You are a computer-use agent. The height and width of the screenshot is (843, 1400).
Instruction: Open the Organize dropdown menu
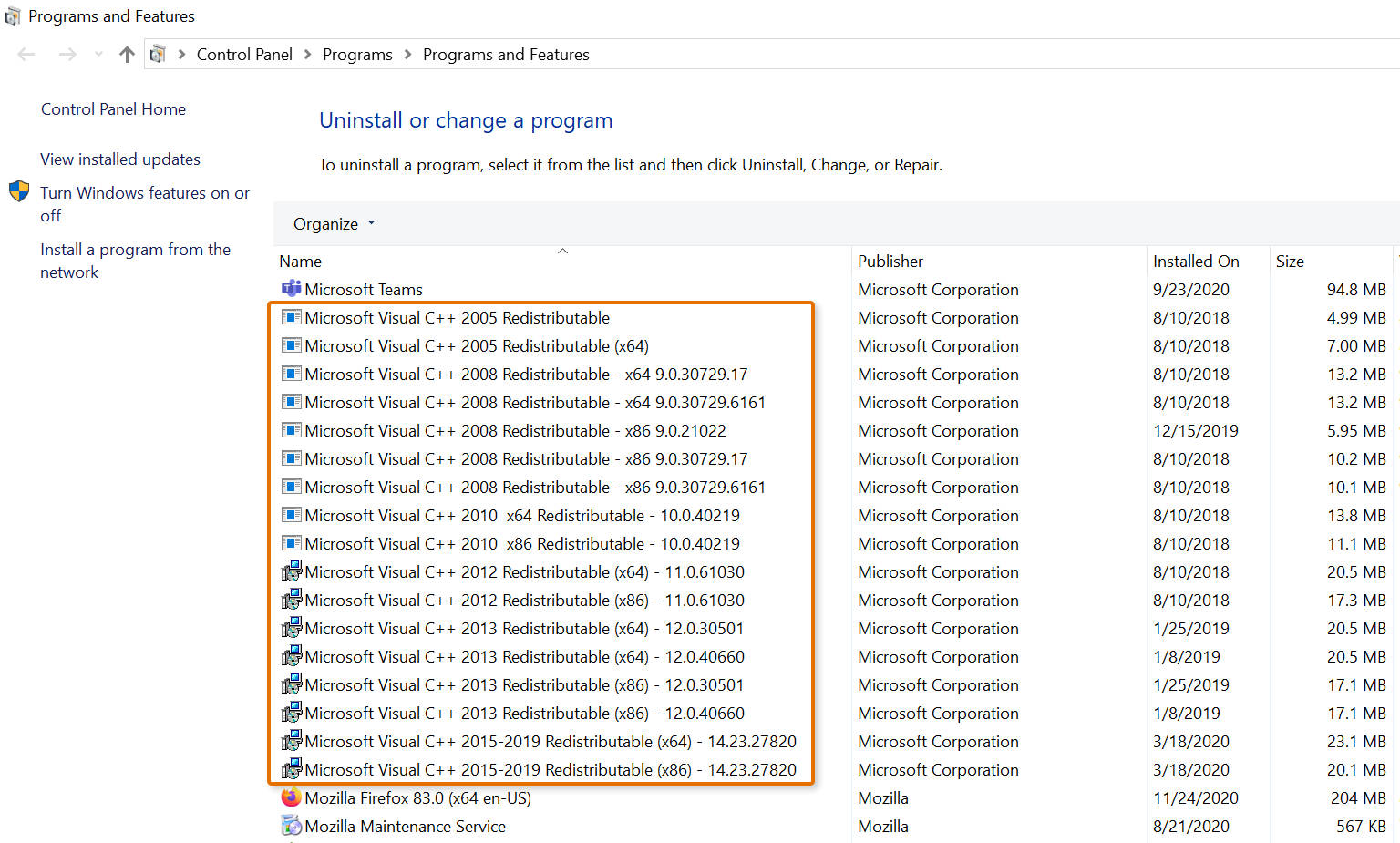(332, 223)
